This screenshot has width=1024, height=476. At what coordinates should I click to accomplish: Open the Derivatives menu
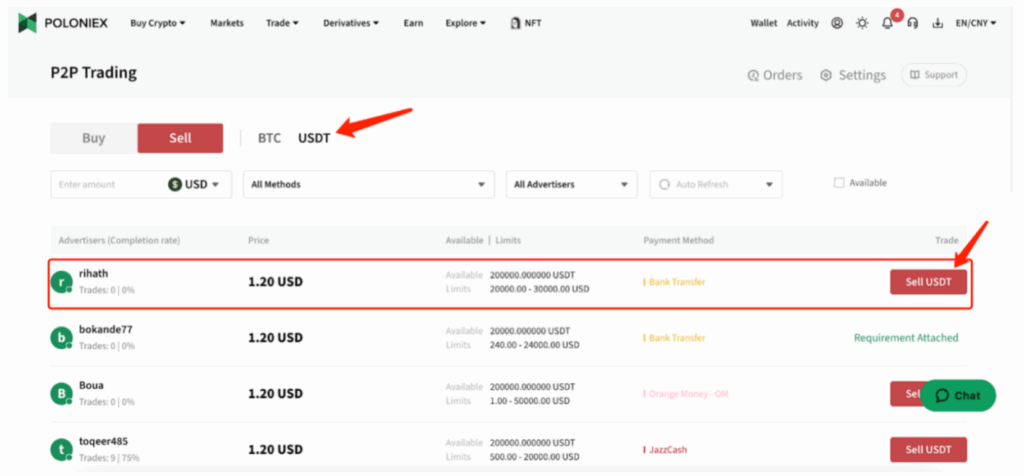point(350,23)
